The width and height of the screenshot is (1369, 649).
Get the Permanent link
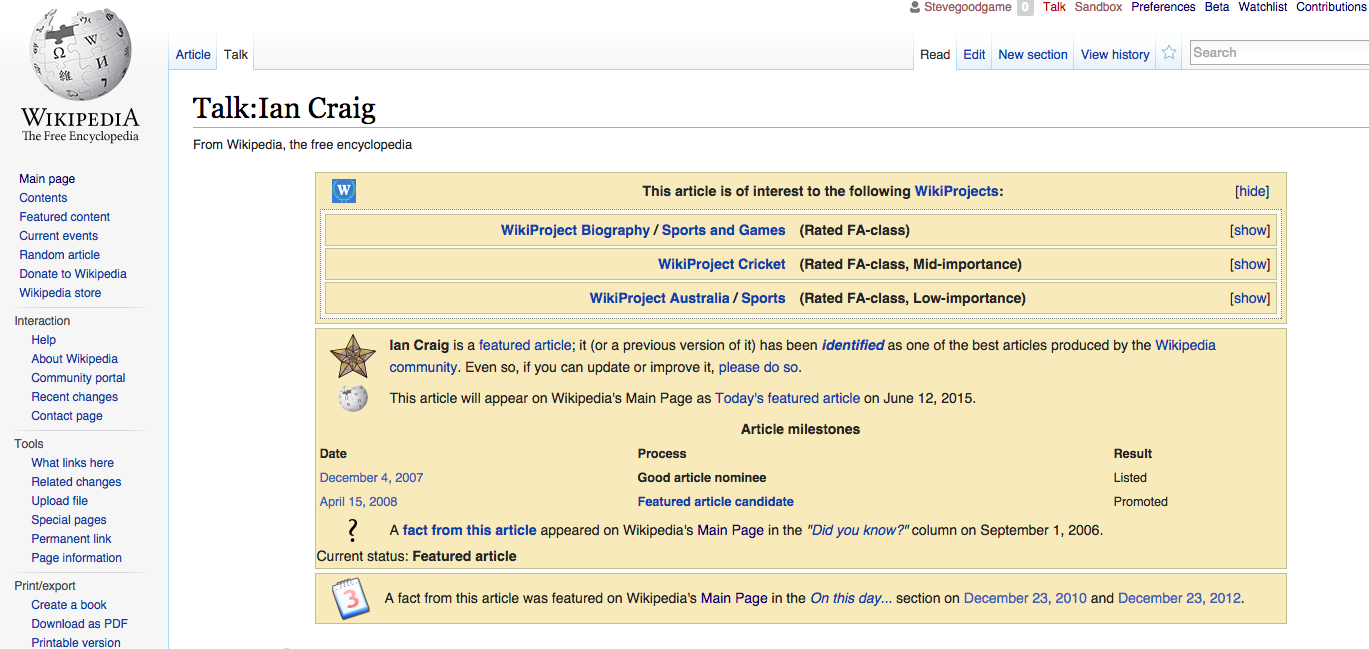click(x=72, y=539)
